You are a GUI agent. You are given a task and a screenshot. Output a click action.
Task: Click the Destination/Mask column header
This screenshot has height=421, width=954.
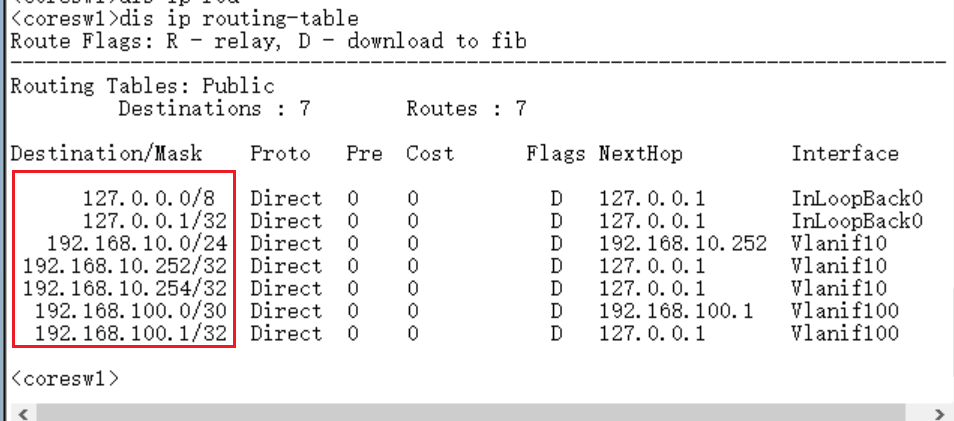pyautogui.click(x=106, y=154)
